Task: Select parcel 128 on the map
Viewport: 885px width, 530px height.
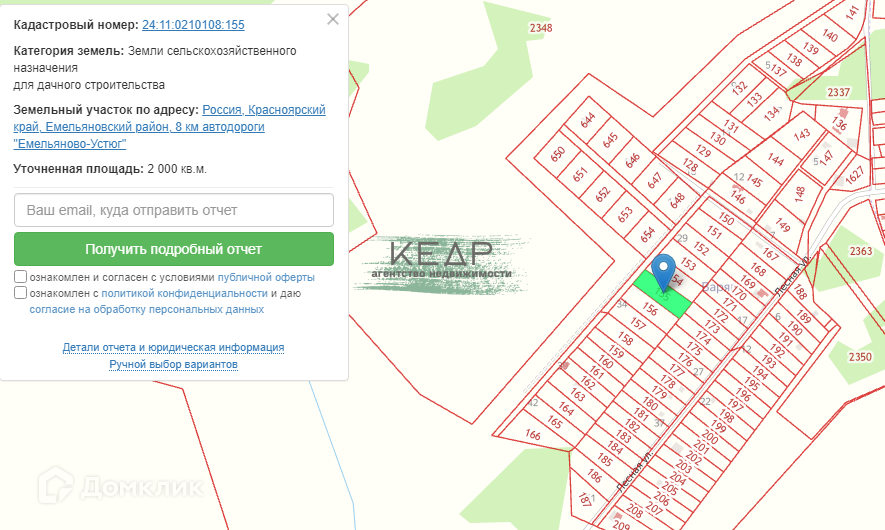Action: 690,164
